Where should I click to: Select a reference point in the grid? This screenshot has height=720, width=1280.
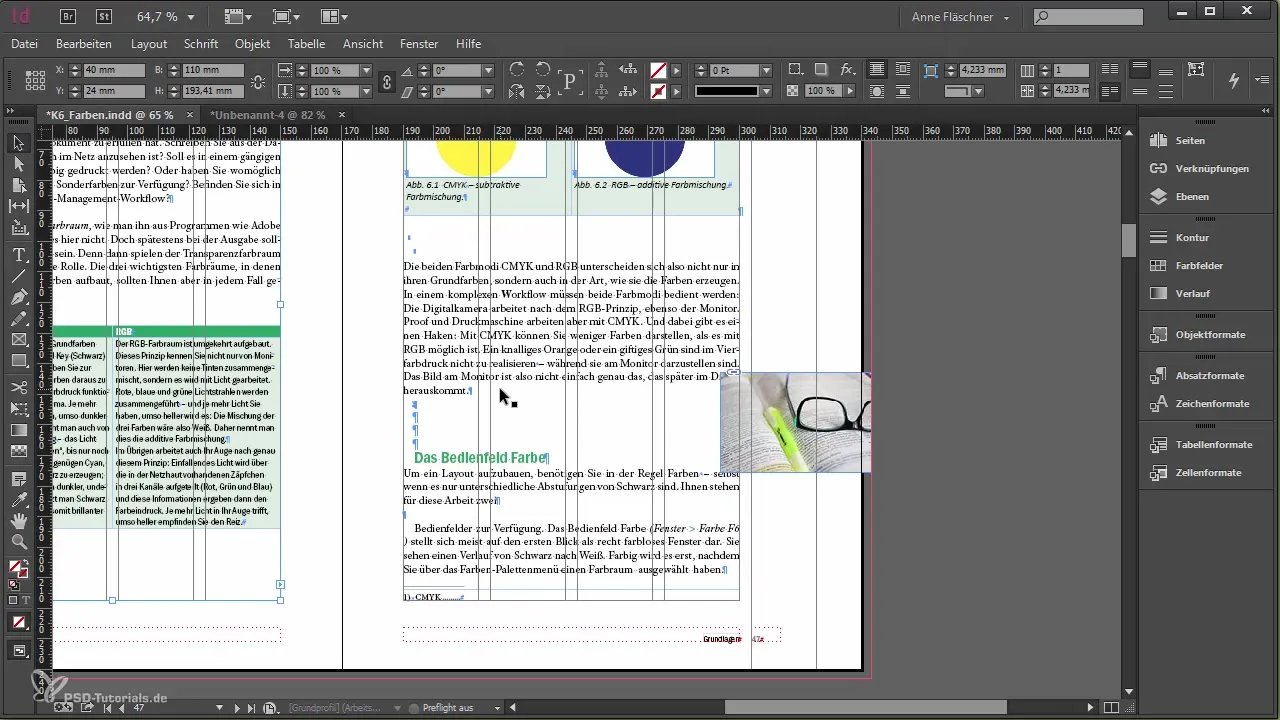click(x=35, y=81)
